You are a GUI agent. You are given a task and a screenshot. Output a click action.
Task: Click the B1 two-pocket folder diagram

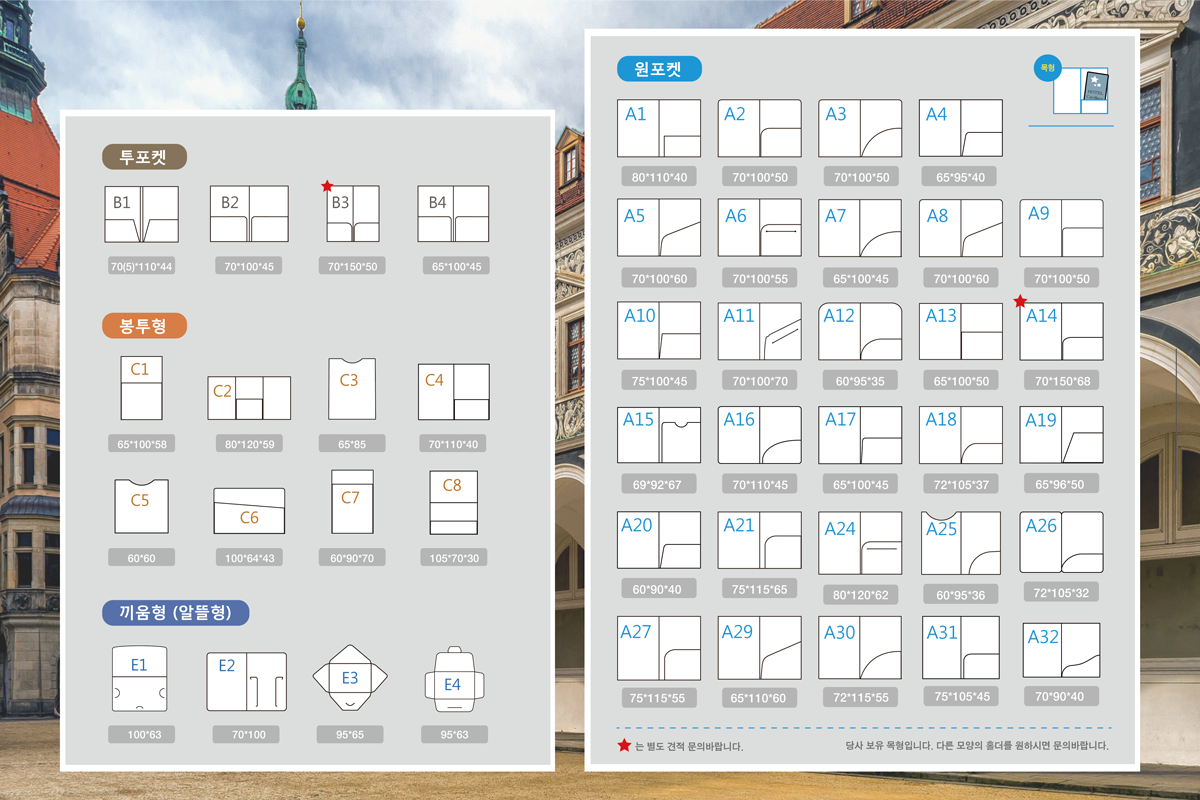tap(141, 214)
